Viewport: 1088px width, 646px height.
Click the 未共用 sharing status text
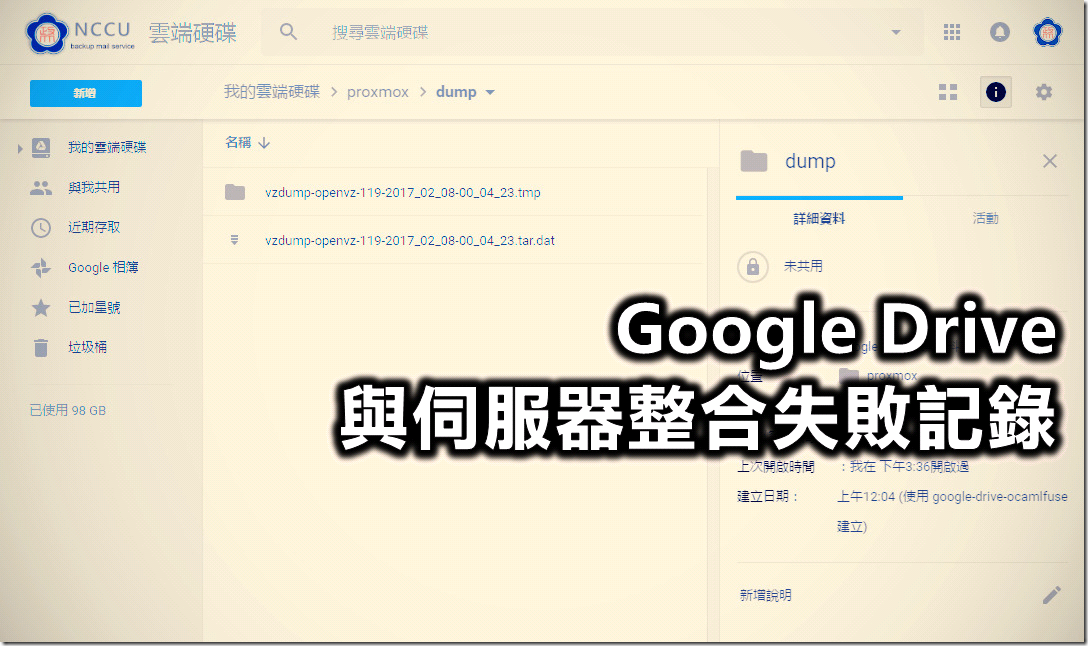click(x=803, y=266)
